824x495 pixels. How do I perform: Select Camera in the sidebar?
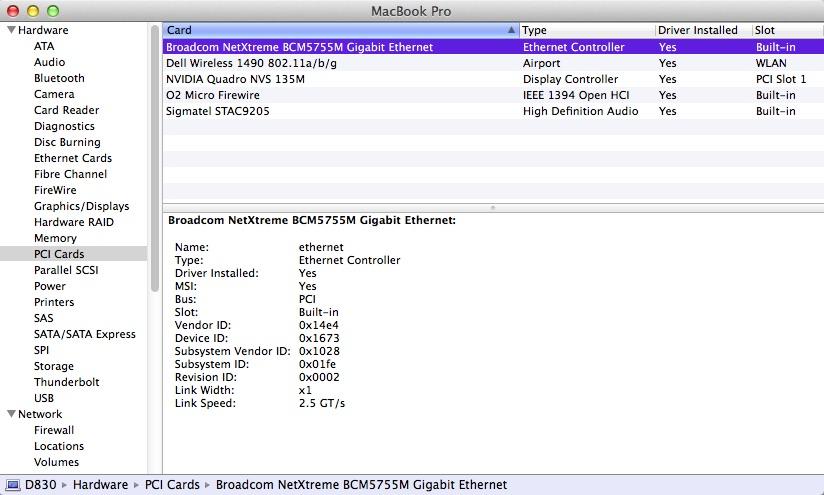(54, 94)
